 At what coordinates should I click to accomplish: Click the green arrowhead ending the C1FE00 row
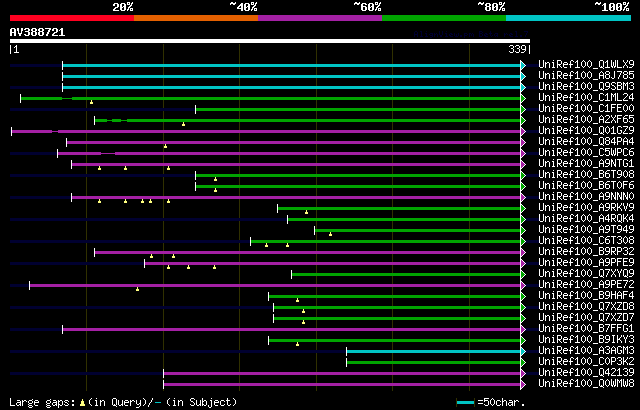(x=523, y=109)
